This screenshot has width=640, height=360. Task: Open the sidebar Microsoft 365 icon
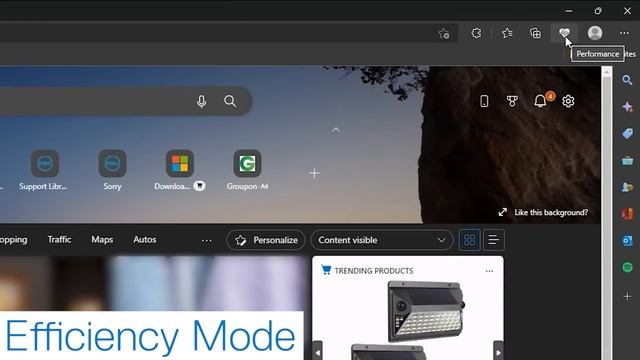pyautogui.click(x=627, y=213)
